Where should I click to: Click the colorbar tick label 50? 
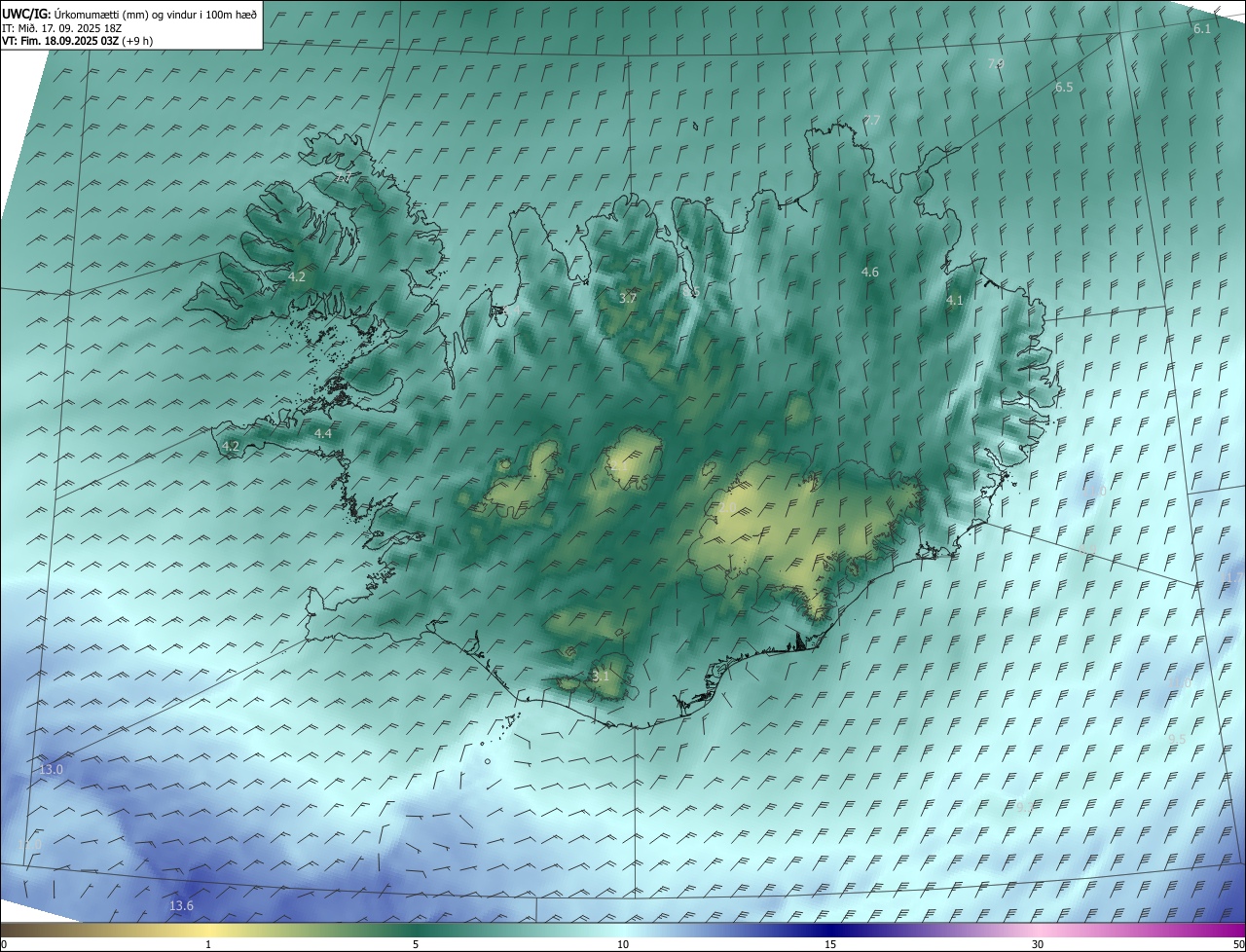(x=1238, y=945)
